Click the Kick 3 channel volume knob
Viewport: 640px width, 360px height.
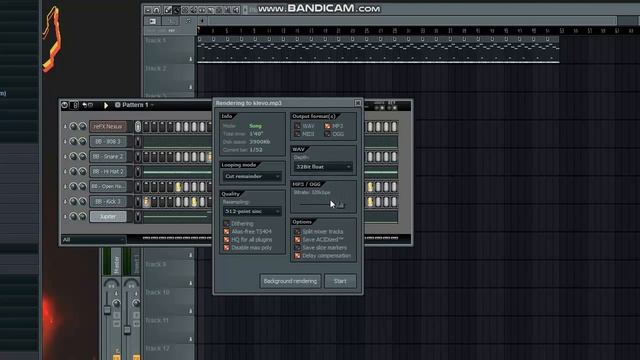[82, 201]
